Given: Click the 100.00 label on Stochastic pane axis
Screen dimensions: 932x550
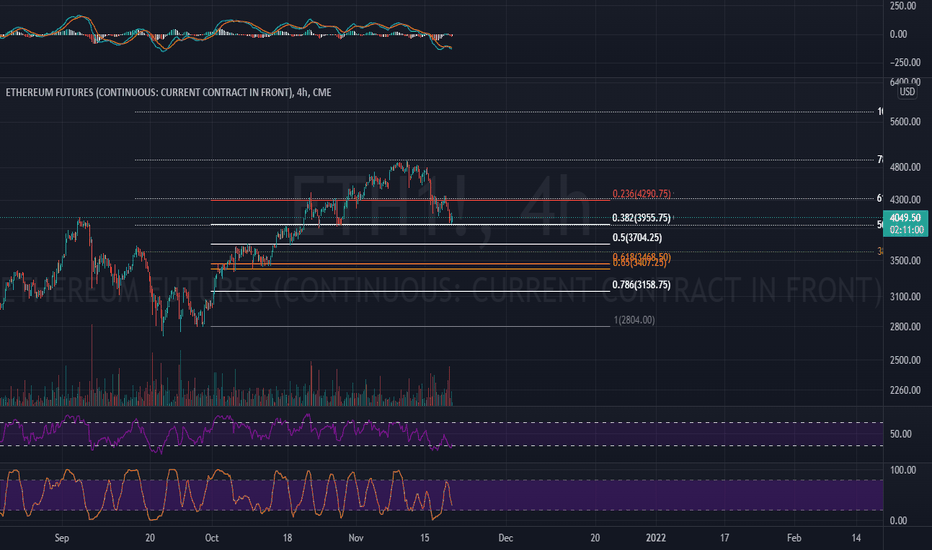Looking at the screenshot, I should tap(903, 470).
